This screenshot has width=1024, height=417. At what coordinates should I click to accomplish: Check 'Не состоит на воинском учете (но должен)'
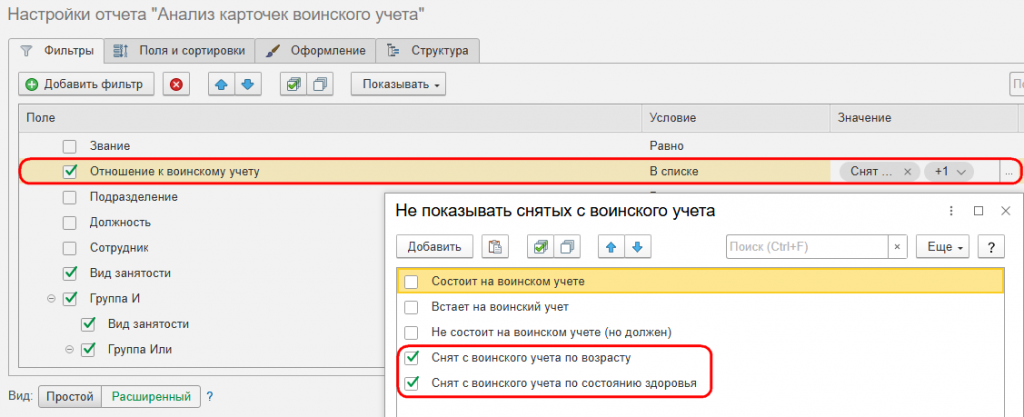click(x=411, y=332)
